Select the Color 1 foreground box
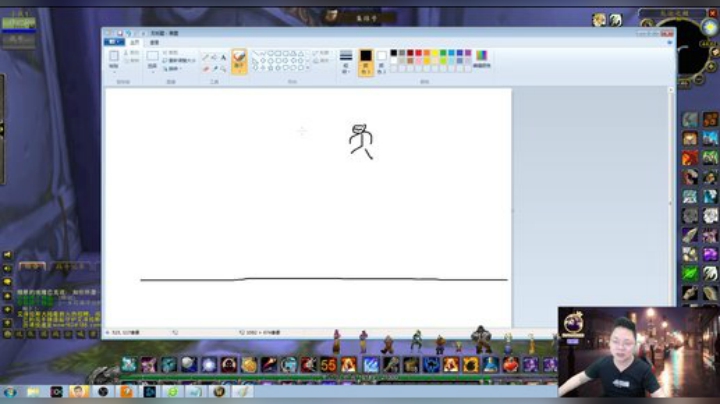 coord(366,62)
